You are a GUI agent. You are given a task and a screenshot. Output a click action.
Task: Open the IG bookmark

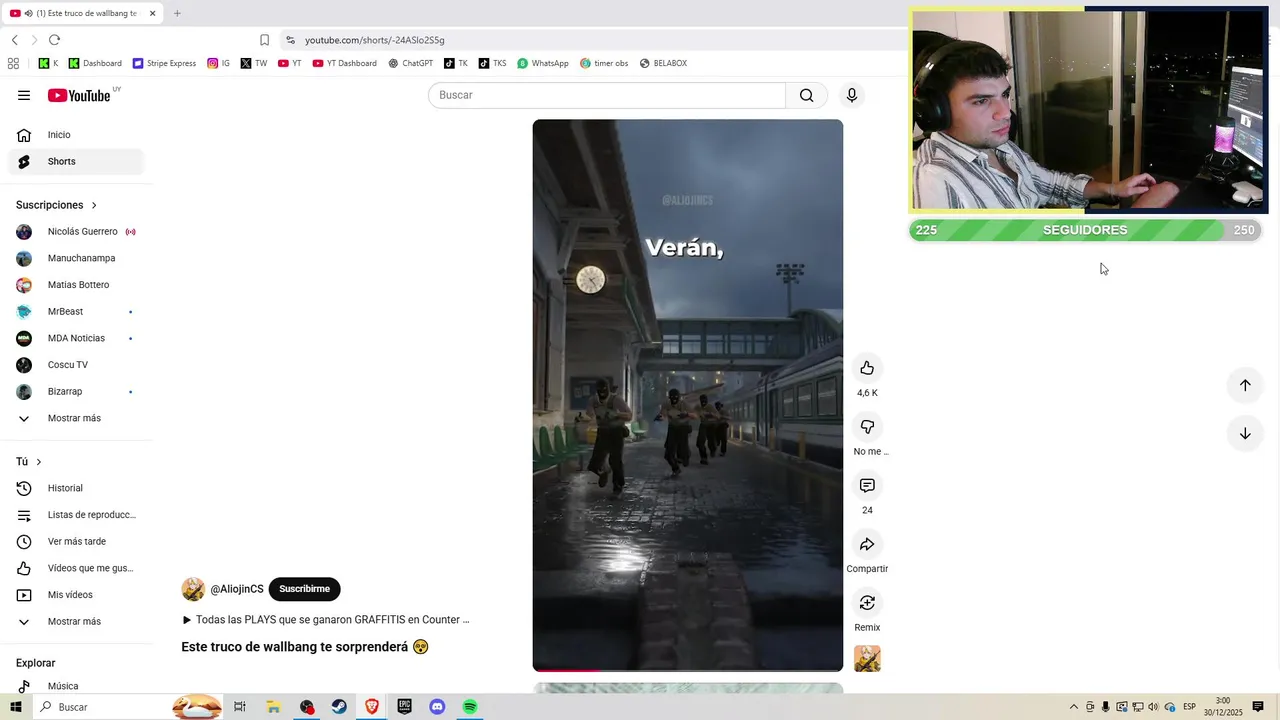pos(219,63)
